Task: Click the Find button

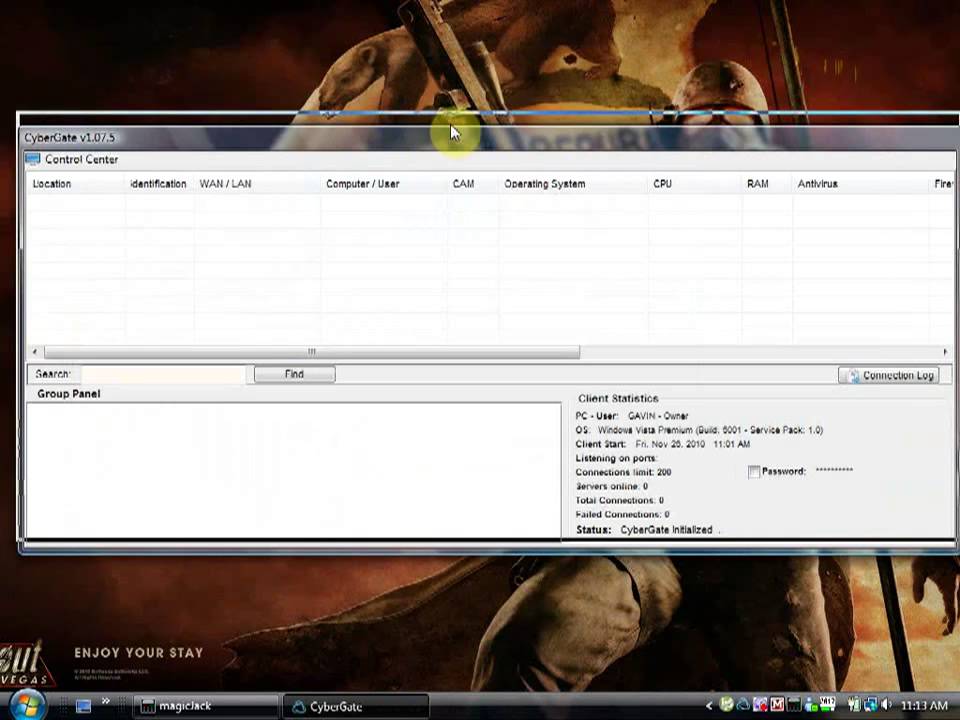Action: click(x=294, y=374)
